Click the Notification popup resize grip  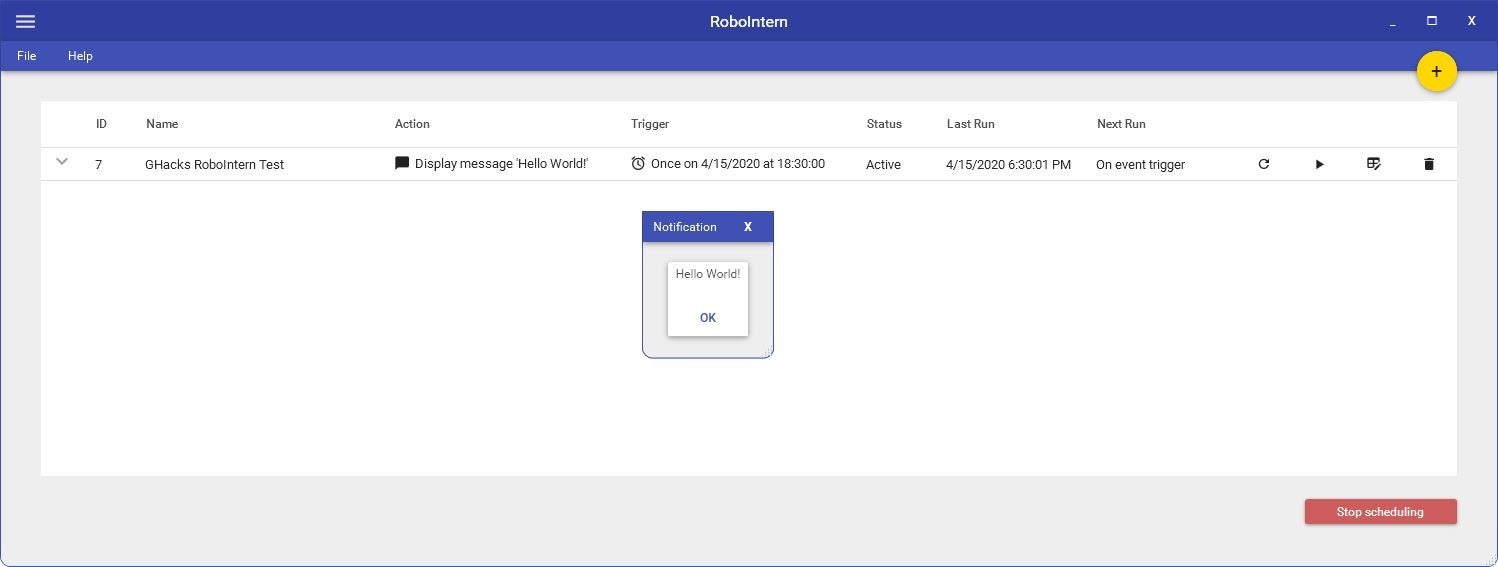(x=767, y=351)
